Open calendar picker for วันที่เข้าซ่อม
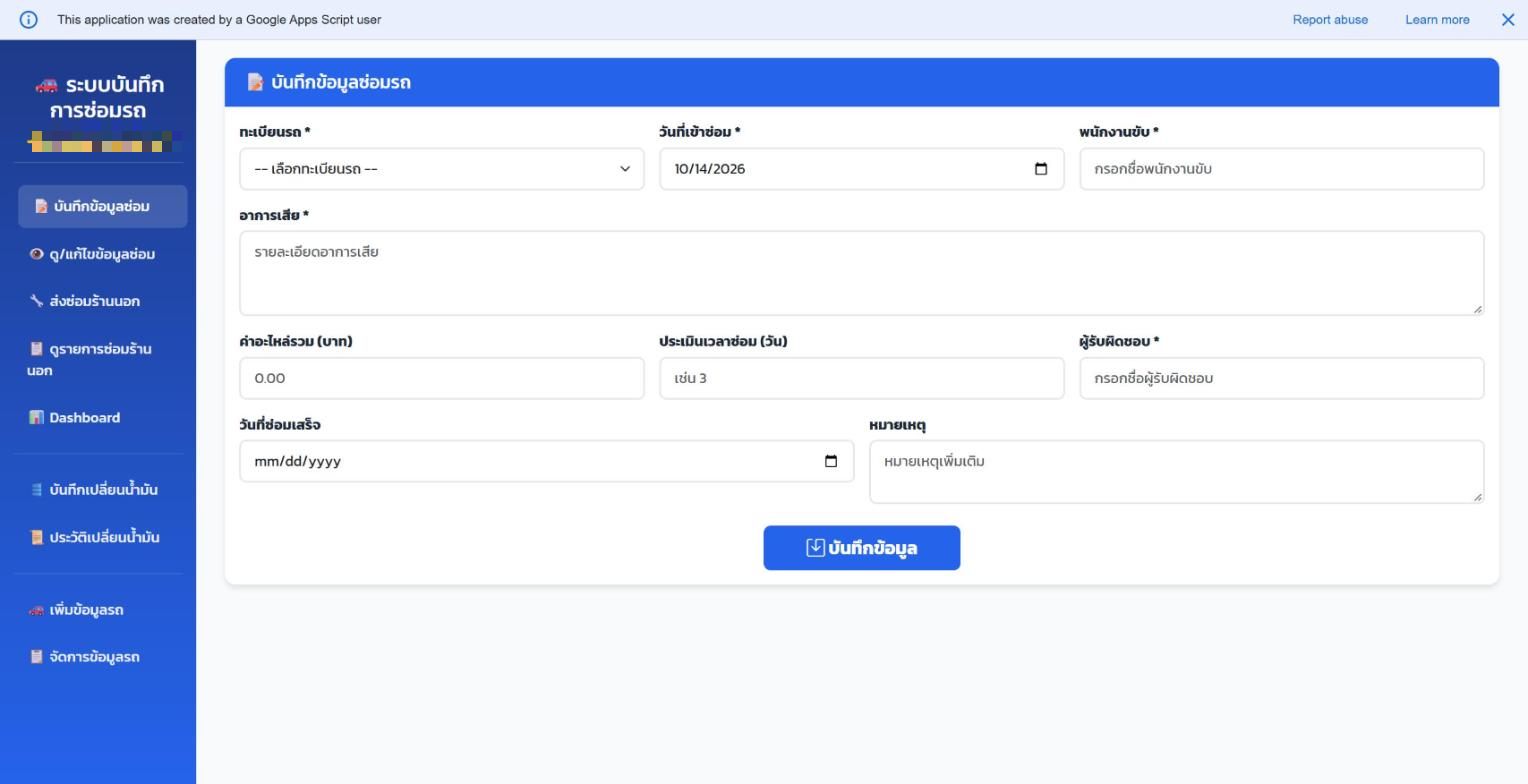 click(1041, 169)
